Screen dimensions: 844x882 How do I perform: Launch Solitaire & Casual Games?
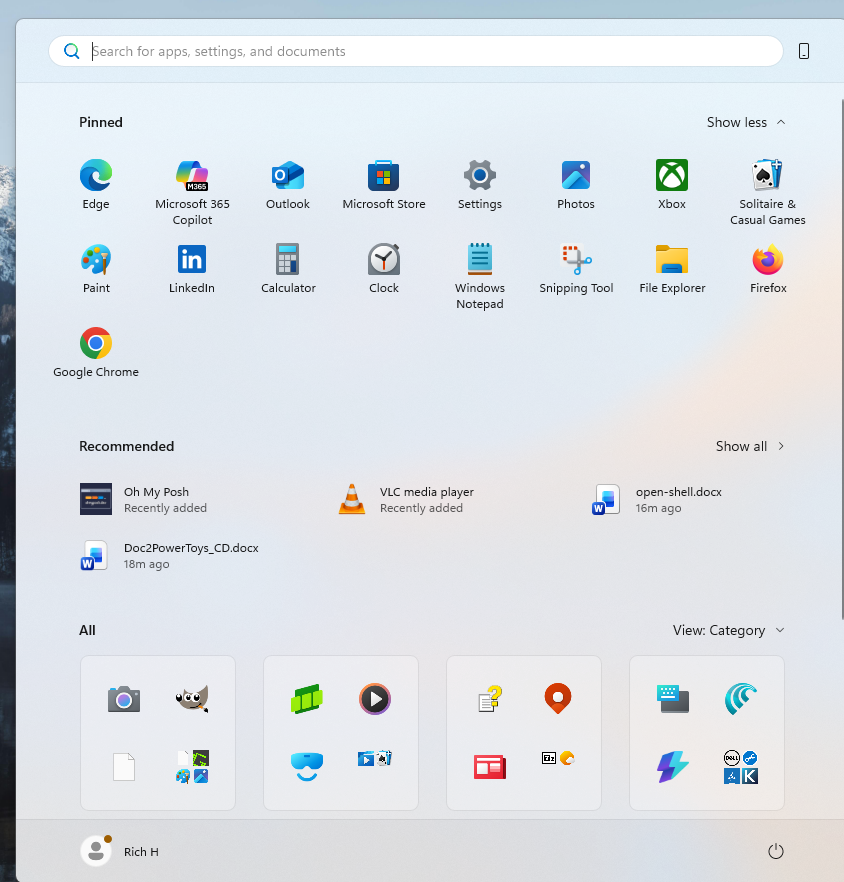(x=767, y=192)
